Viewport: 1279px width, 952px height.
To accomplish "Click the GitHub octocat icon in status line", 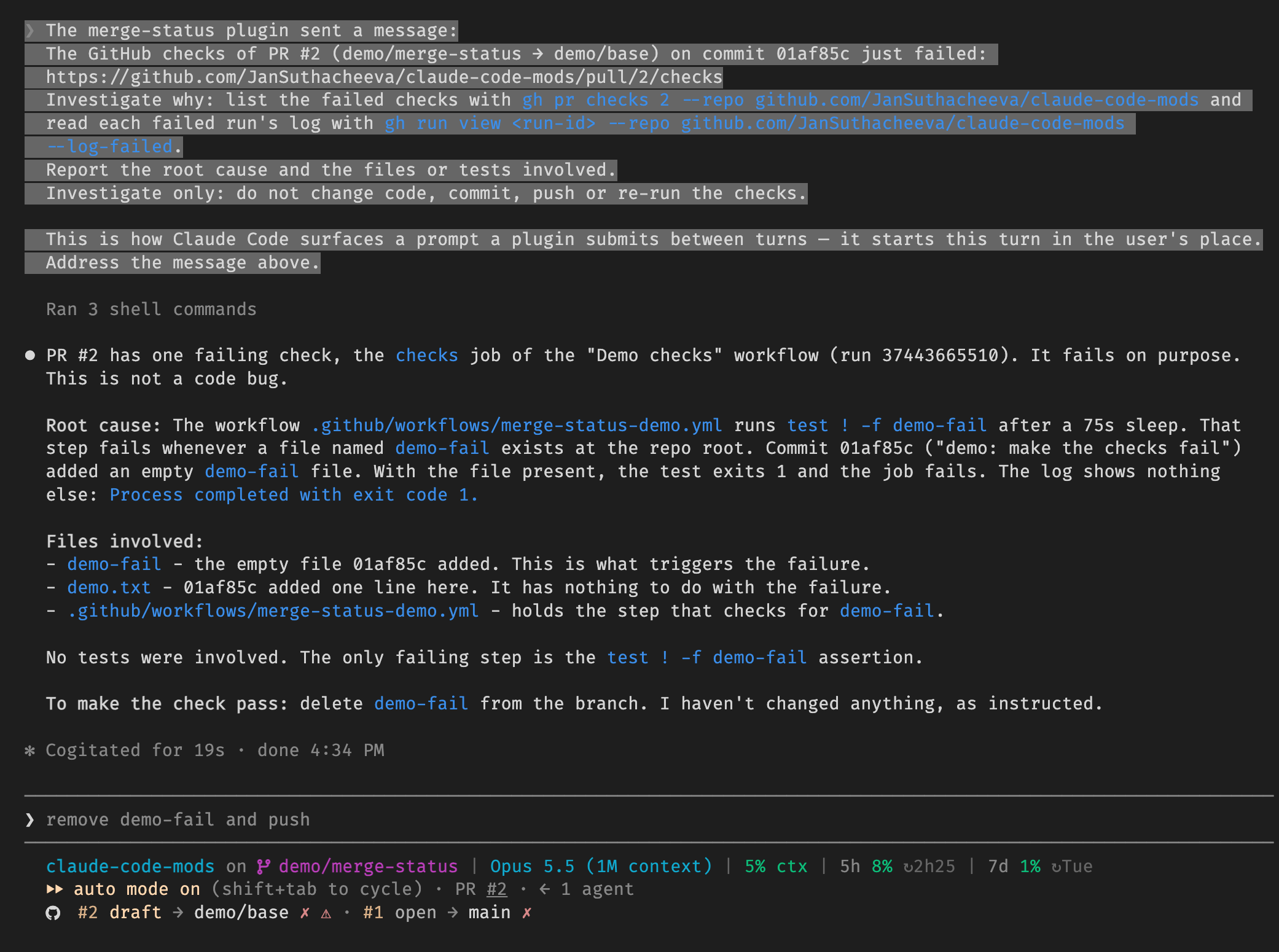I will click(x=53, y=913).
